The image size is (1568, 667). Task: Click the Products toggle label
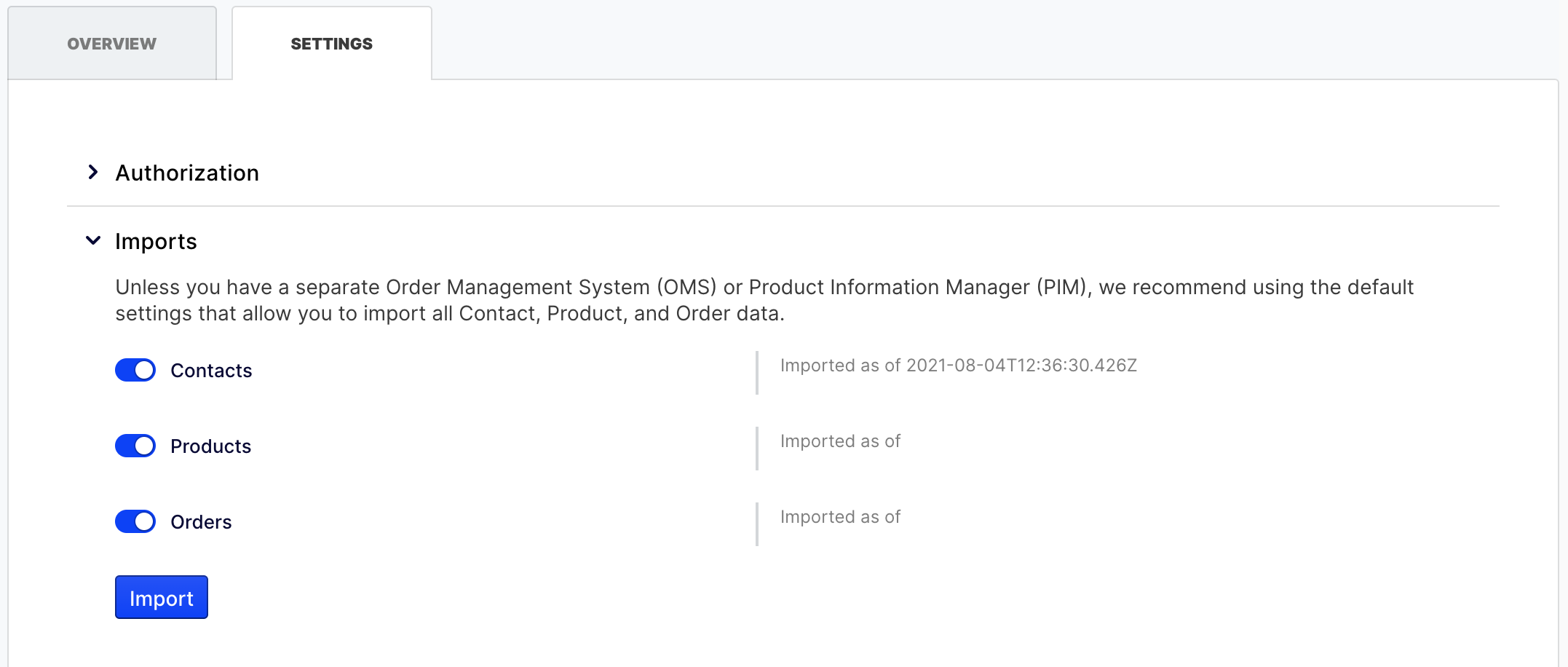(210, 447)
